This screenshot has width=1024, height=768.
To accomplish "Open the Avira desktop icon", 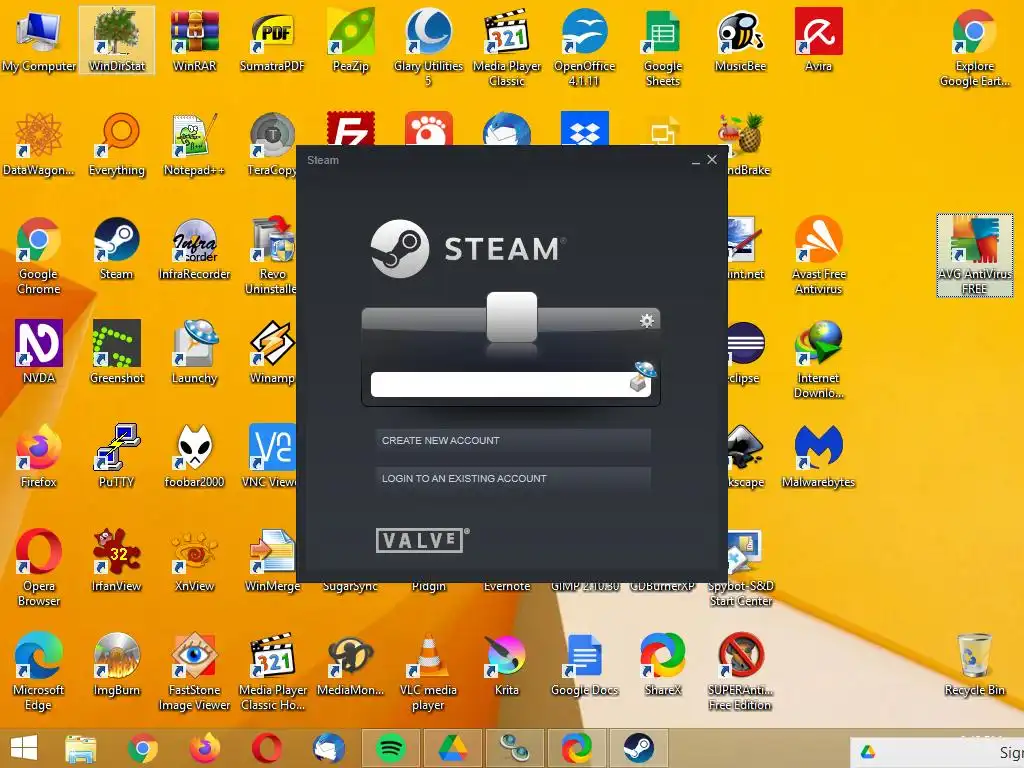I will tap(818, 40).
